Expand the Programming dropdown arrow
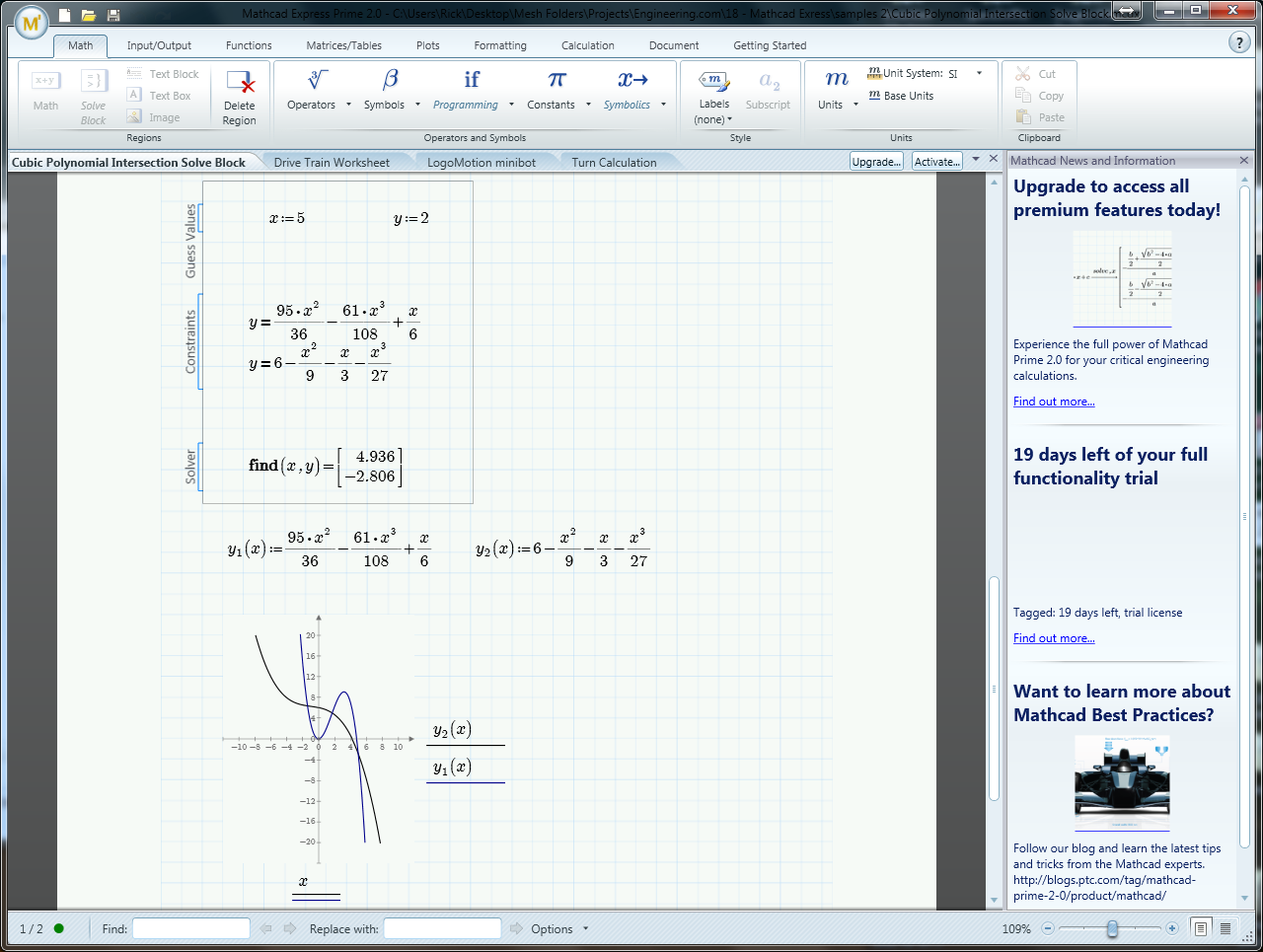The width and height of the screenshot is (1263, 952). pyautogui.click(x=511, y=105)
